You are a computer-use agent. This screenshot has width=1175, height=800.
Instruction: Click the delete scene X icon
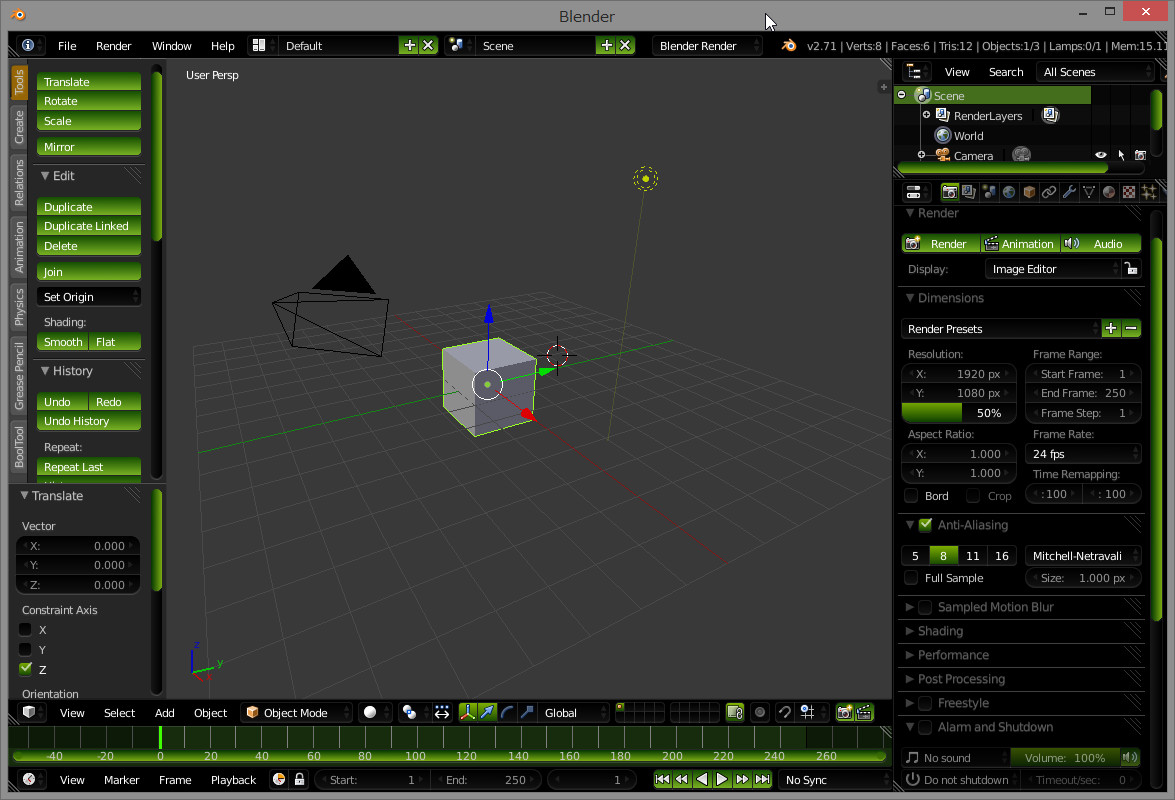tap(625, 46)
